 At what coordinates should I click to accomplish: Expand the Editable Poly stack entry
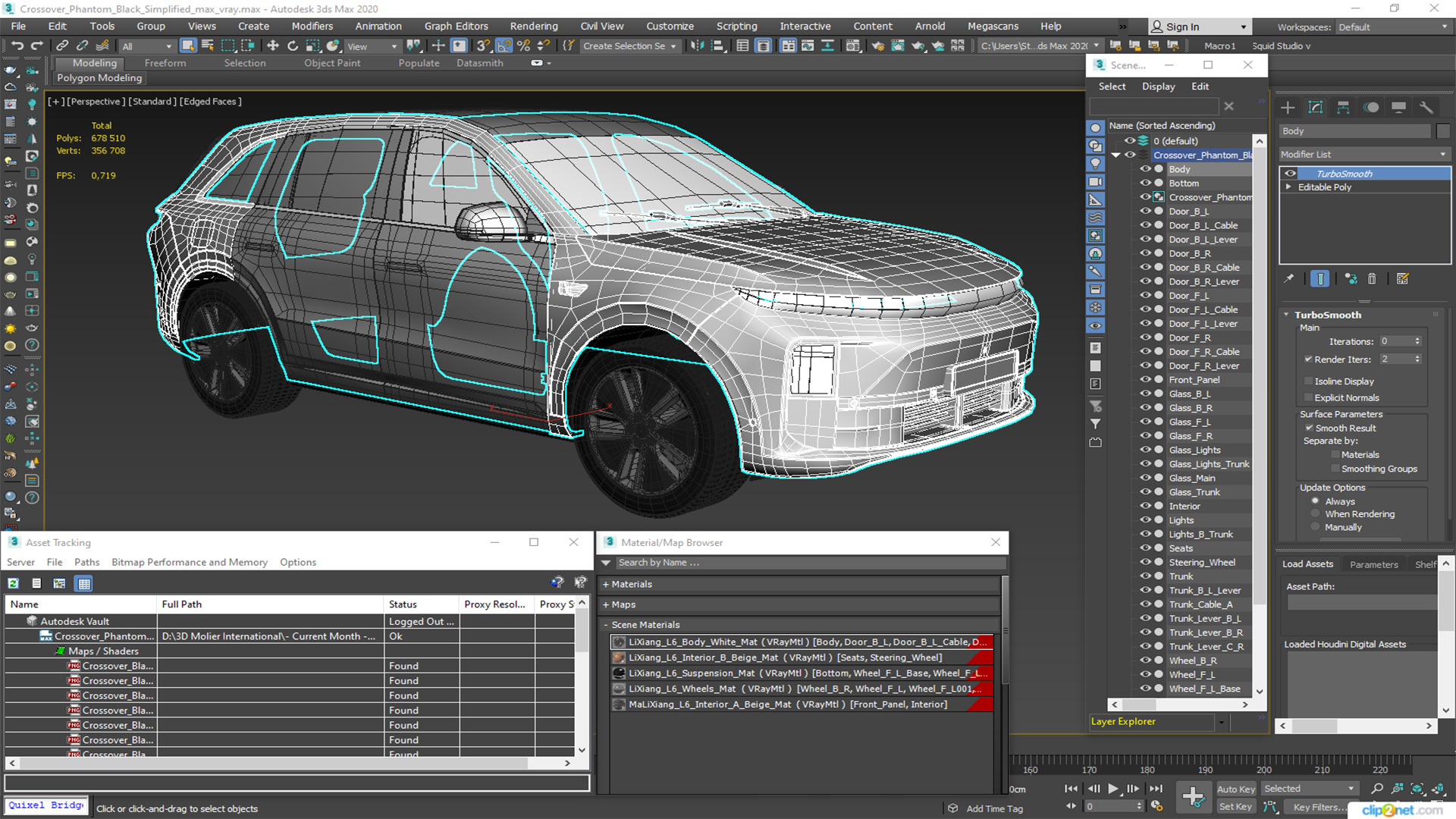pos(1288,187)
